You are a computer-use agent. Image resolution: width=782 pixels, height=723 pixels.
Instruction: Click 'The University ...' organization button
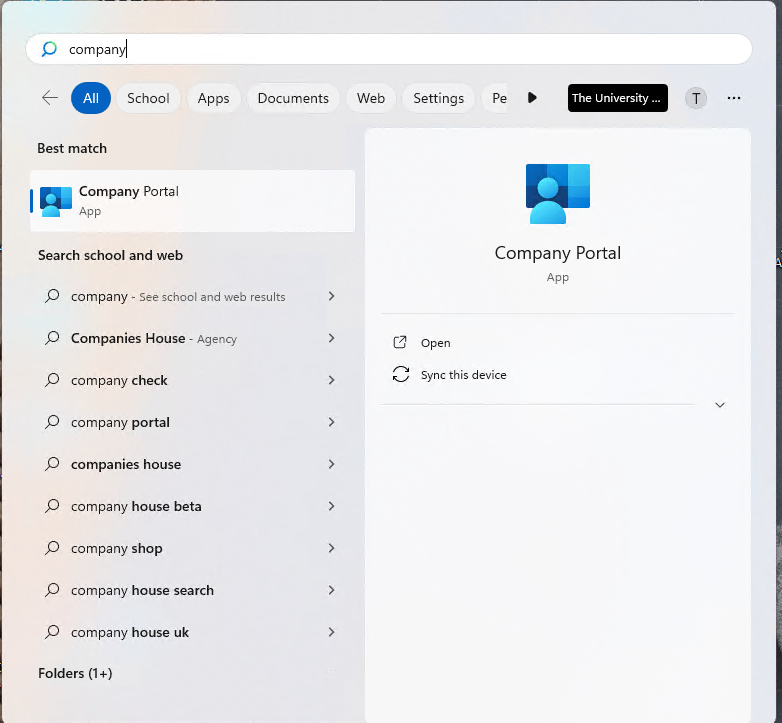[617, 98]
